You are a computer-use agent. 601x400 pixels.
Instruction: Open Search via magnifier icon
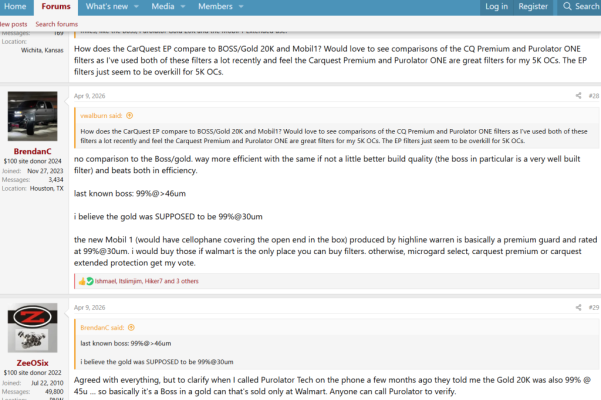(x=567, y=7)
